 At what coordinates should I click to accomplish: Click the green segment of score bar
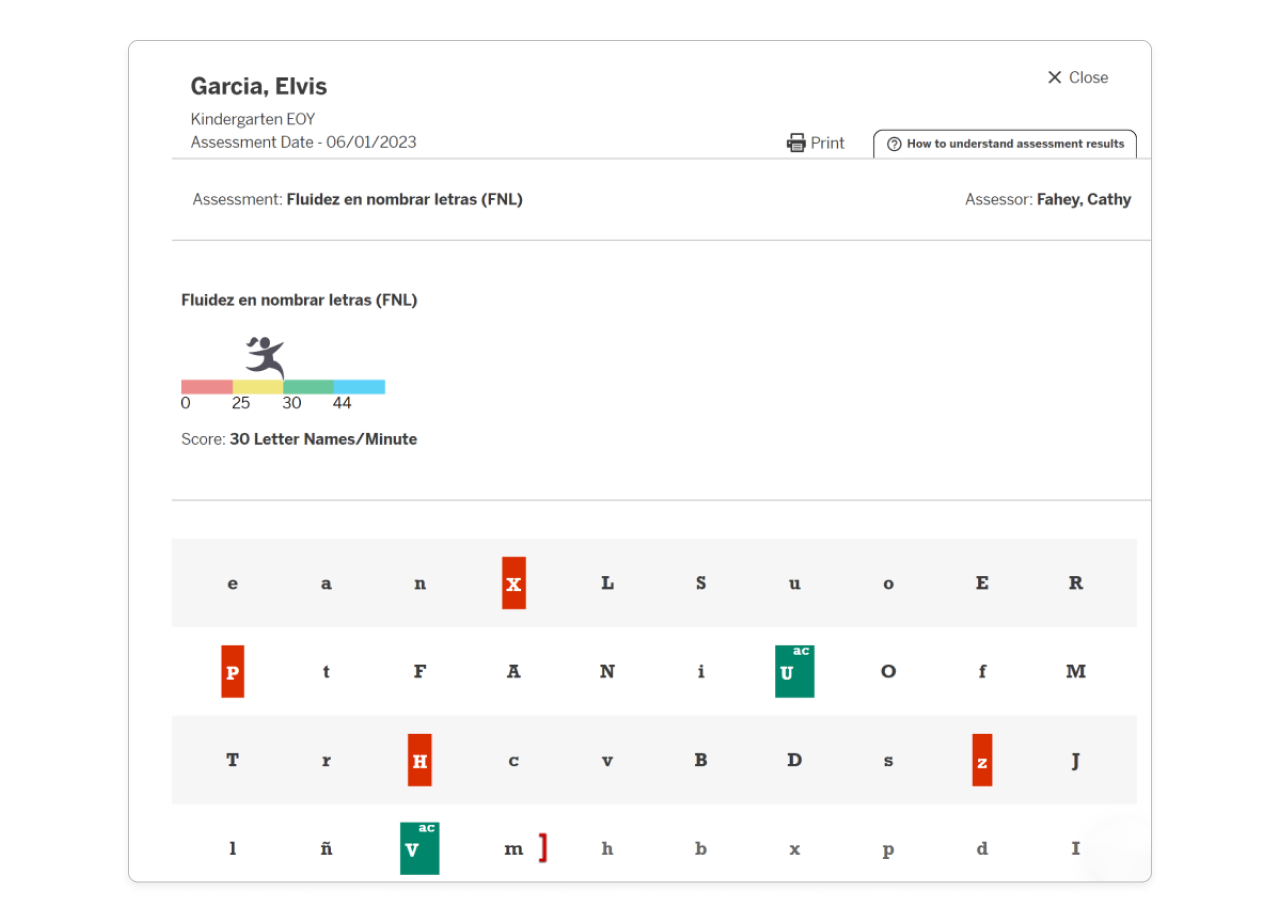(308, 387)
